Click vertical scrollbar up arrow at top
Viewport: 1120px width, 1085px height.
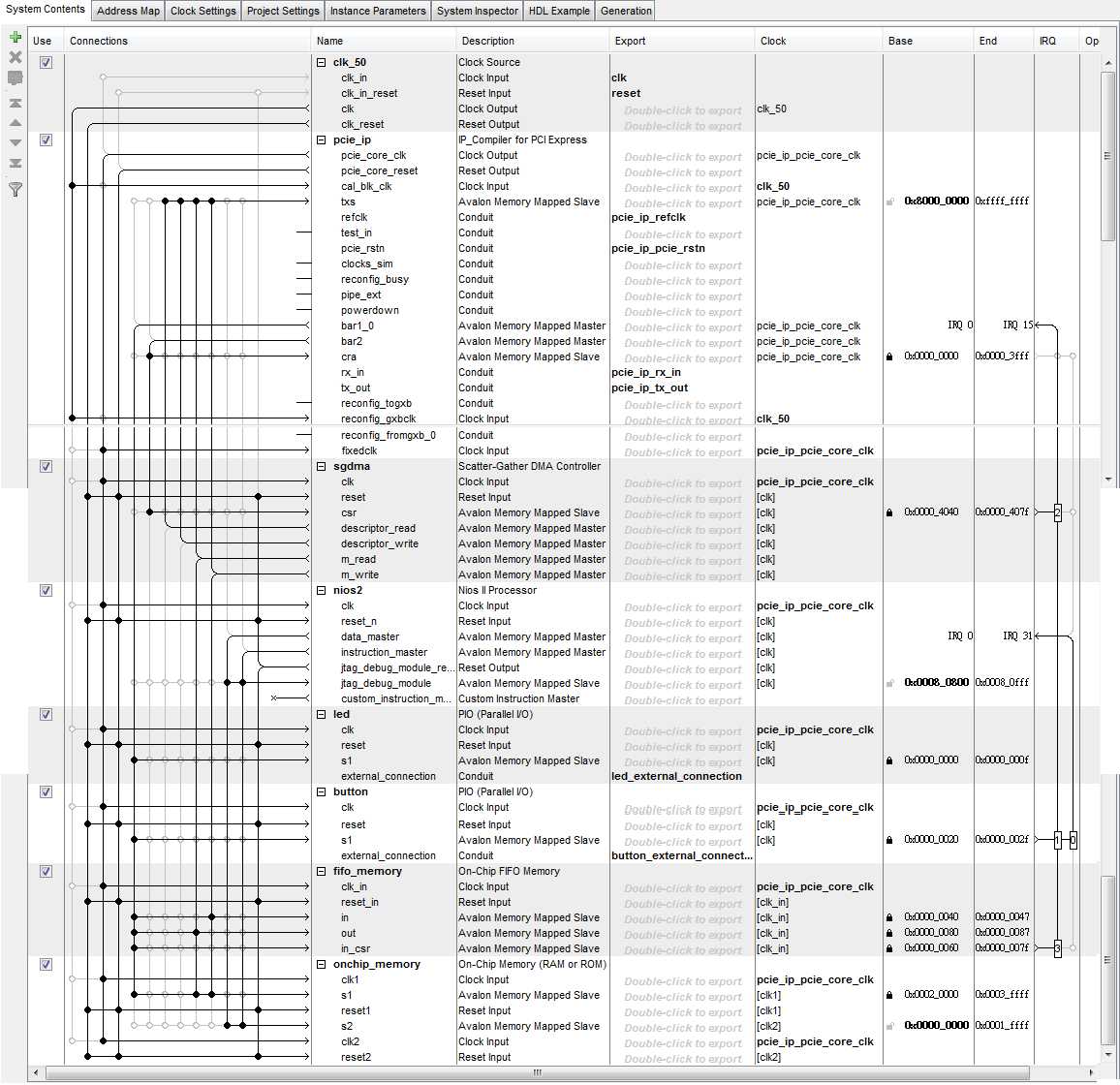[1107, 64]
